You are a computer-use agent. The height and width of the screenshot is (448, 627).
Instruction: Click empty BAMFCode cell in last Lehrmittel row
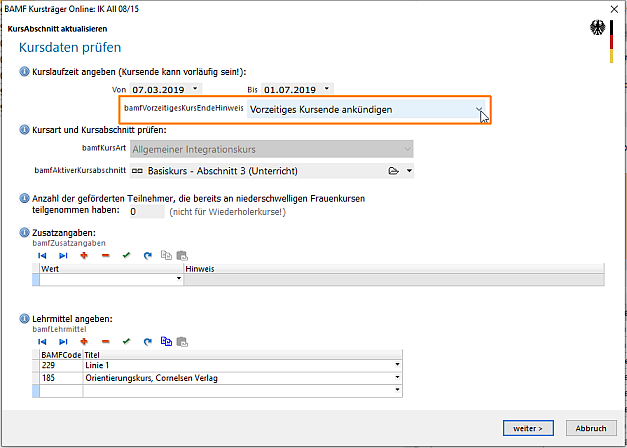pos(61,390)
